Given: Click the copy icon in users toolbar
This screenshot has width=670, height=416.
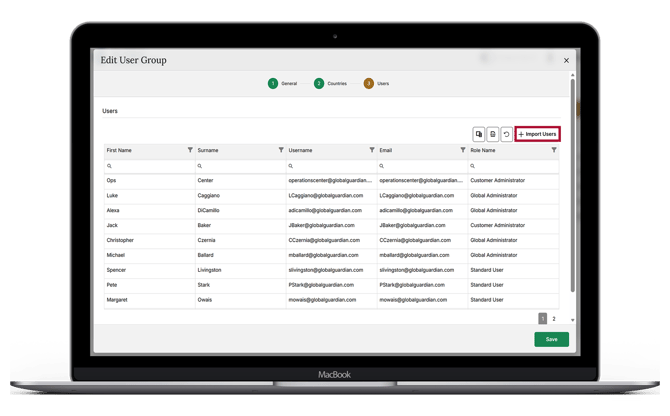Looking at the screenshot, I should point(479,134).
